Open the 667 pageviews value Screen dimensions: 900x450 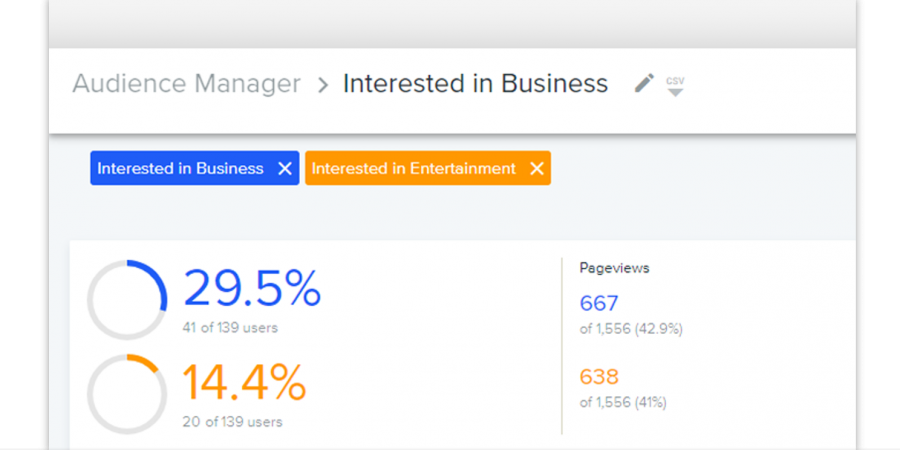(x=599, y=303)
